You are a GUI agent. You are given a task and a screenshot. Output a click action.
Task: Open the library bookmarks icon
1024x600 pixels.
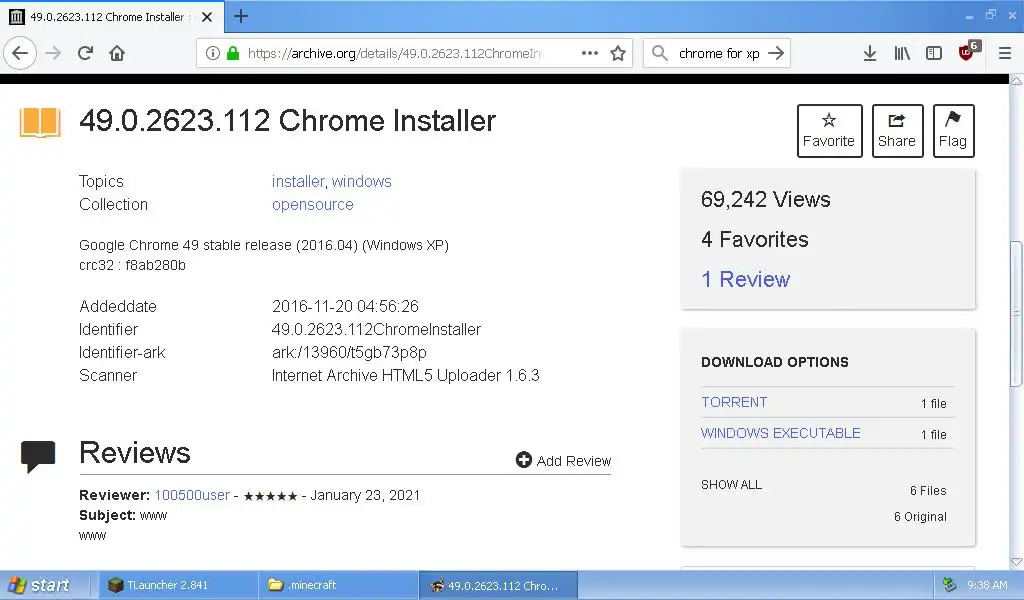pos(902,53)
